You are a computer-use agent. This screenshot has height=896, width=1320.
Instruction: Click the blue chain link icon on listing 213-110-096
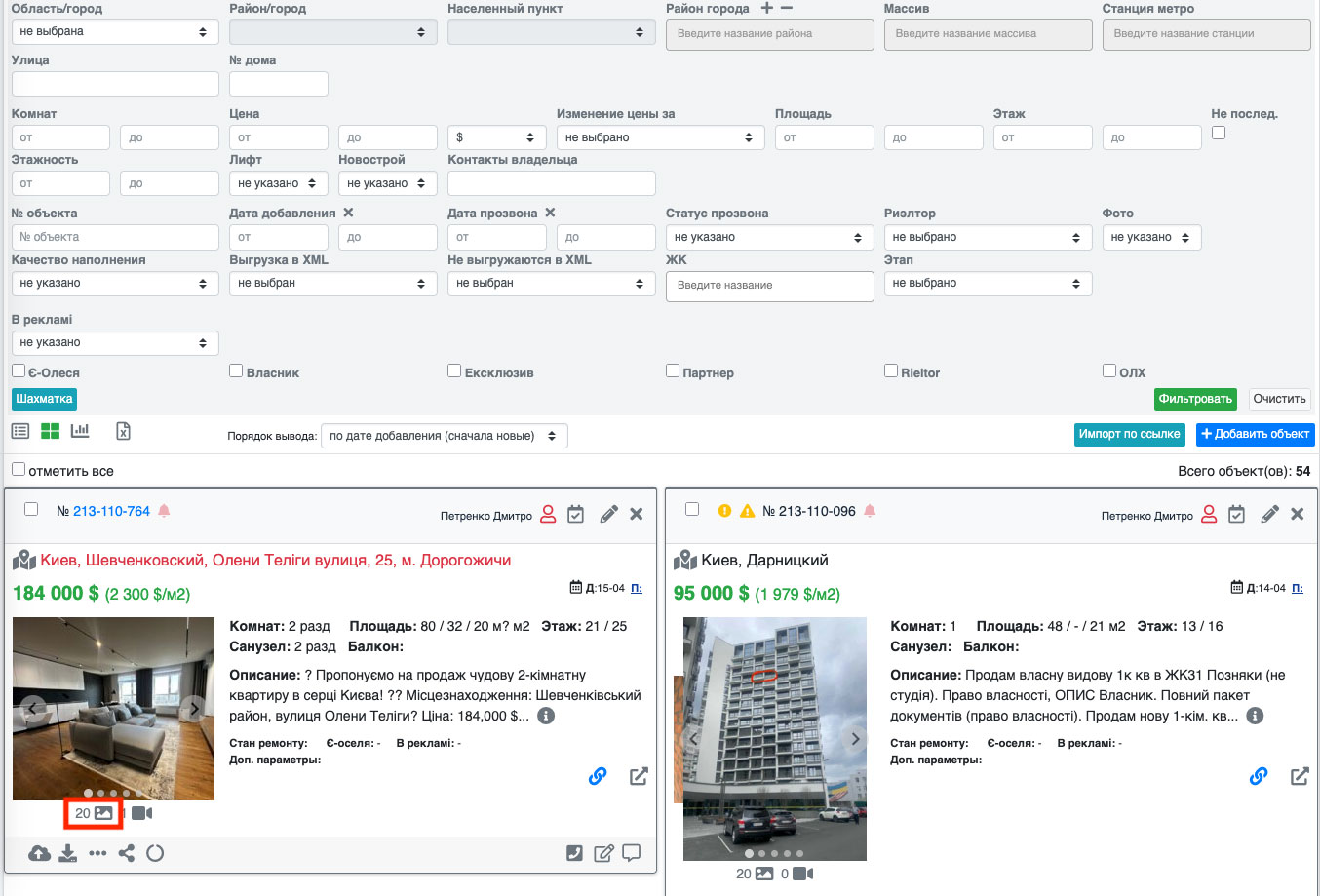click(1259, 776)
